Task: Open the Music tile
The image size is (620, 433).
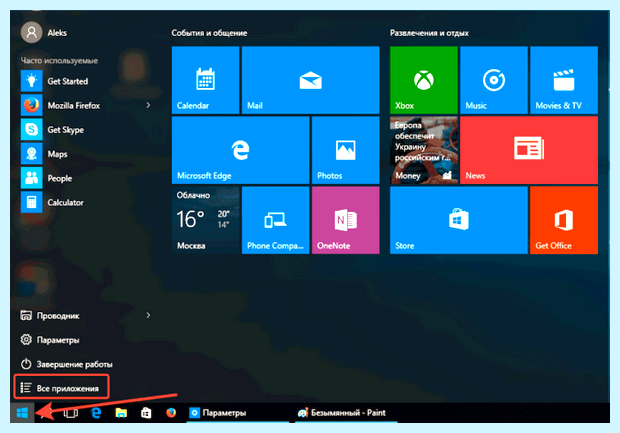Action: coord(494,80)
